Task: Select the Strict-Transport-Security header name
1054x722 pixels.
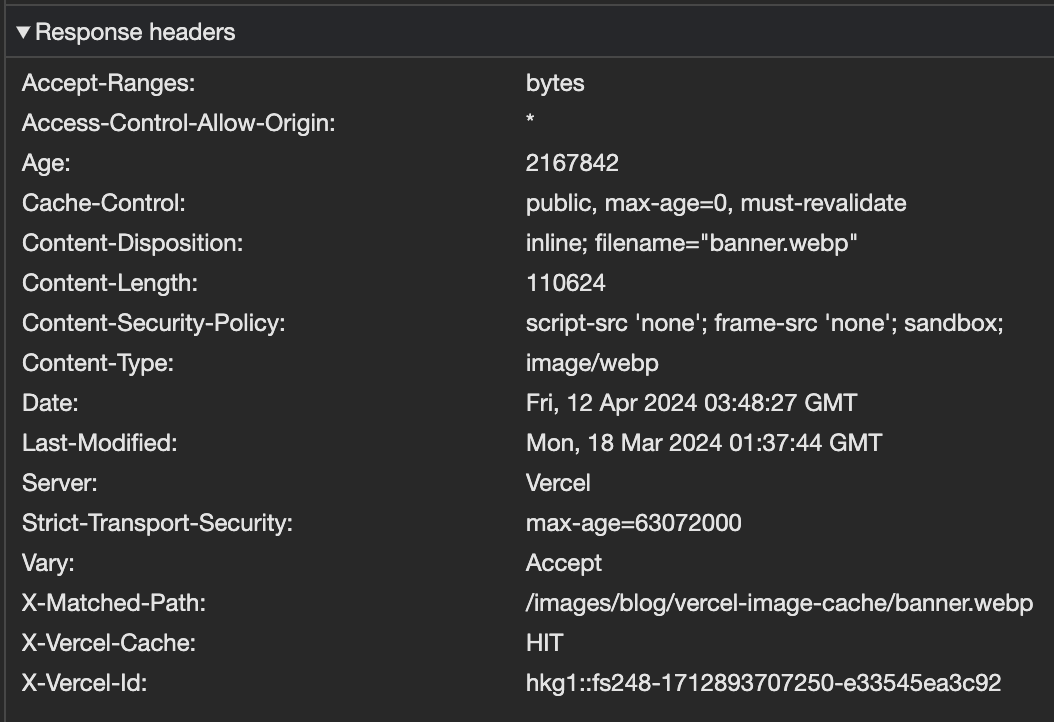Action: [x=157, y=523]
